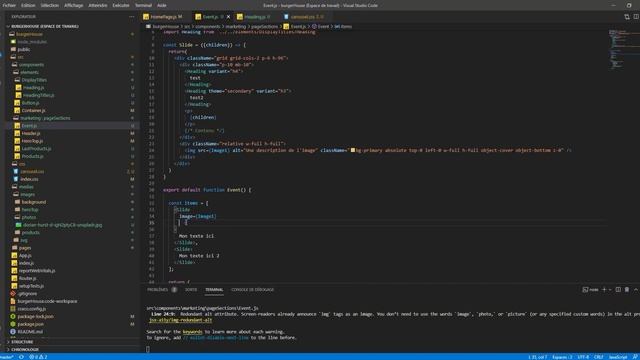This screenshot has height=360, width=640.
Task: Open the Aide menu
Action: coord(162,5)
